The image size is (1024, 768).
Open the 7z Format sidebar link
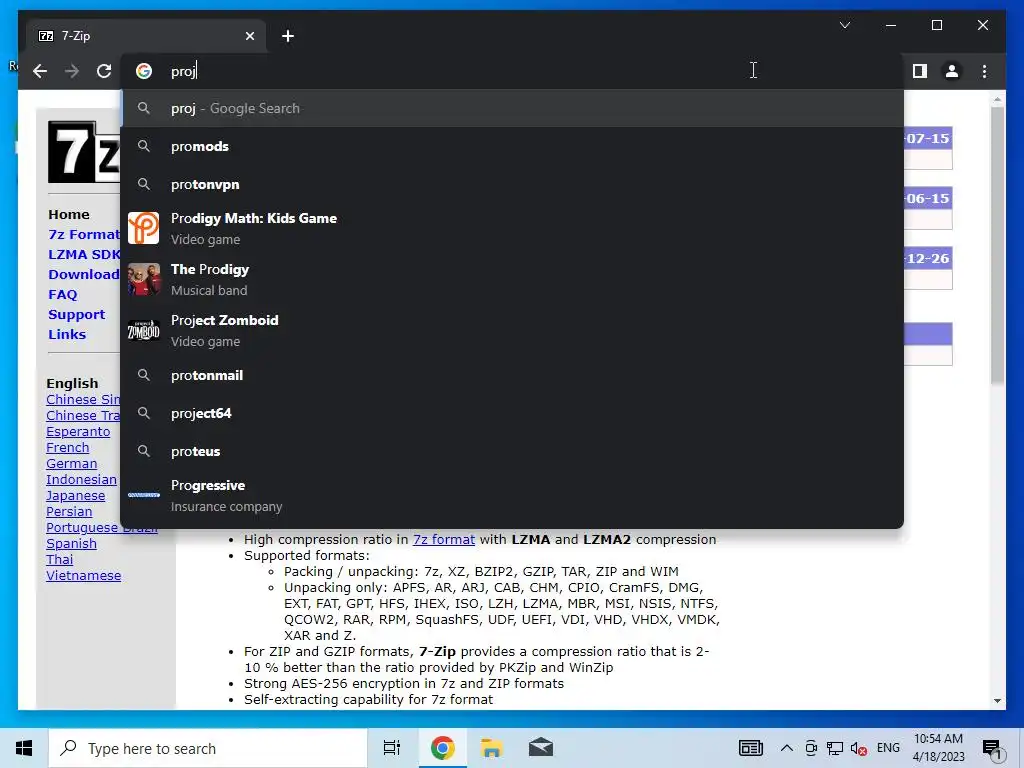click(84, 234)
